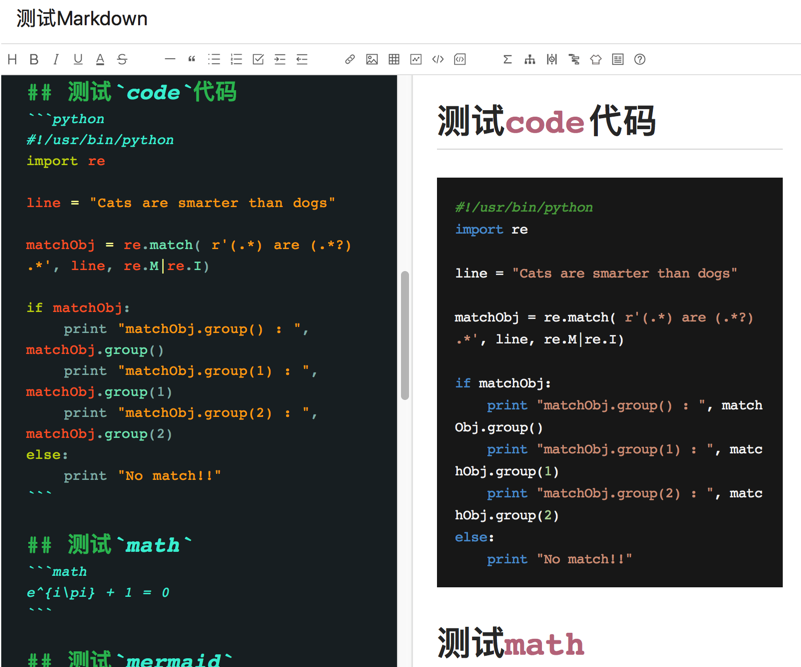Click the 'if matchObj:' line in editor
Viewport: 801px width, 667px height.
point(78,307)
